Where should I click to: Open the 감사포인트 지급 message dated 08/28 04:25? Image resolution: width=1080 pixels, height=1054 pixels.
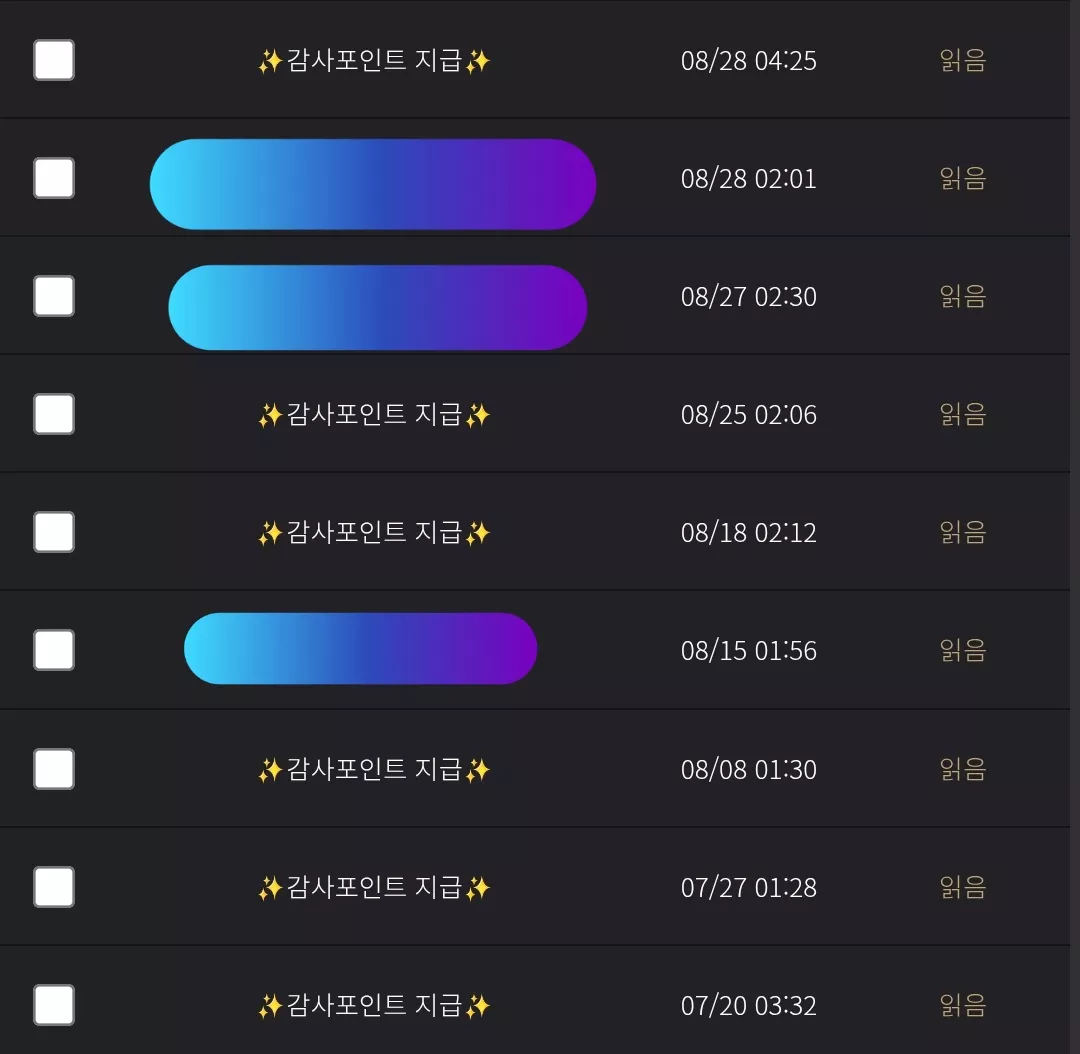374,61
